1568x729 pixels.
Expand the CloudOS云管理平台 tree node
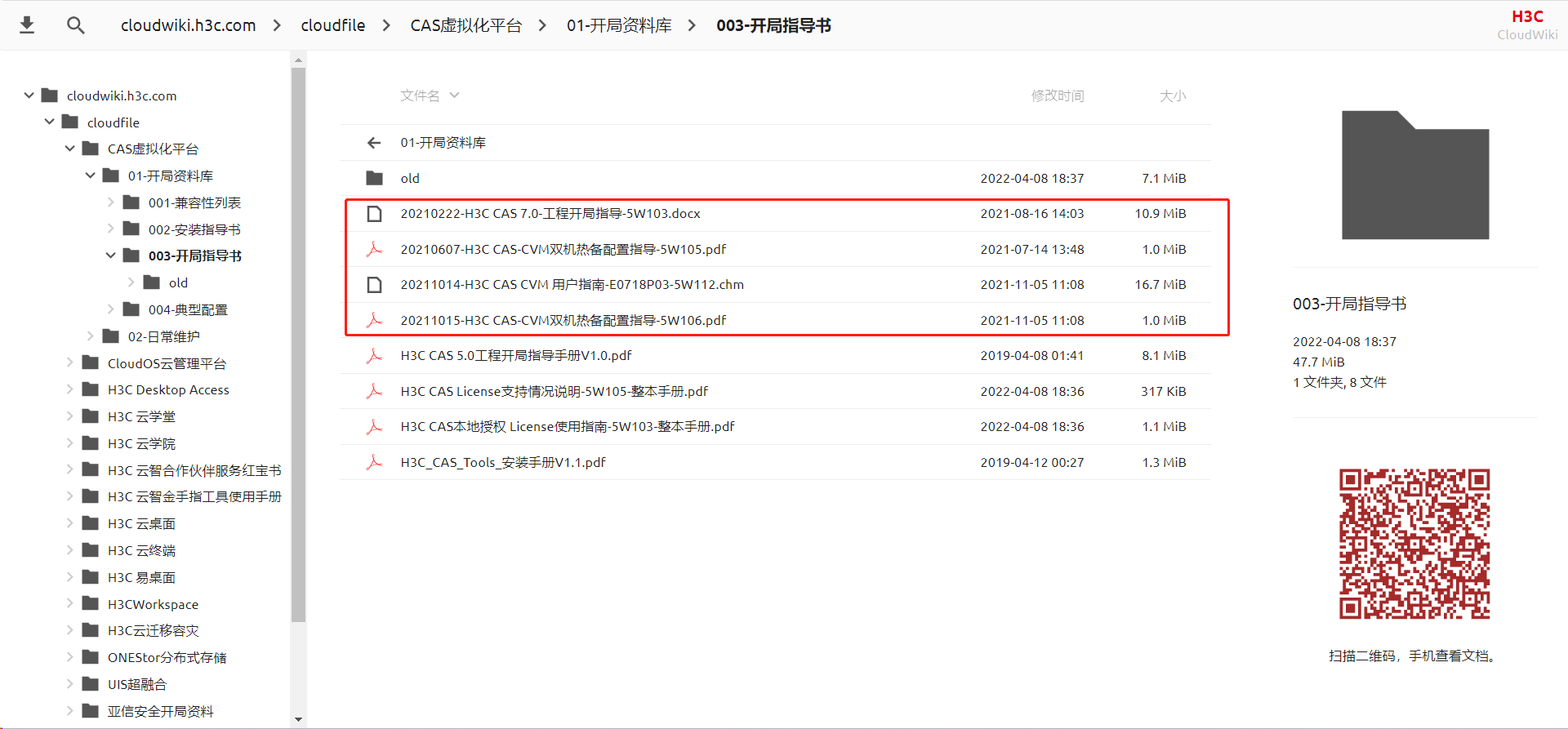click(x=69, y=363)
